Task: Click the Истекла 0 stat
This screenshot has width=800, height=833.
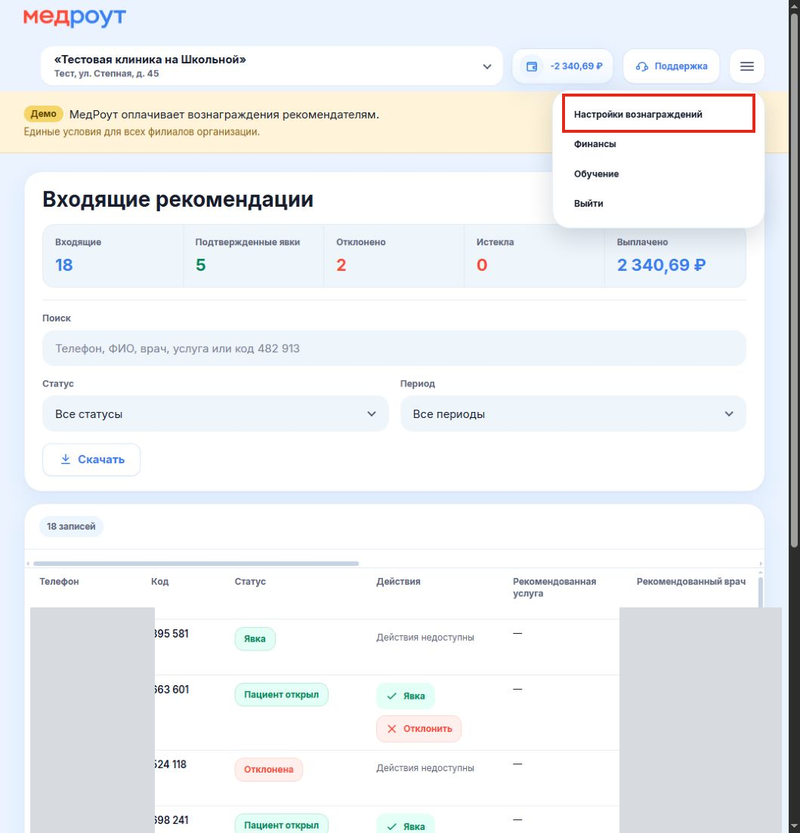Action: (x=534, y=256)
